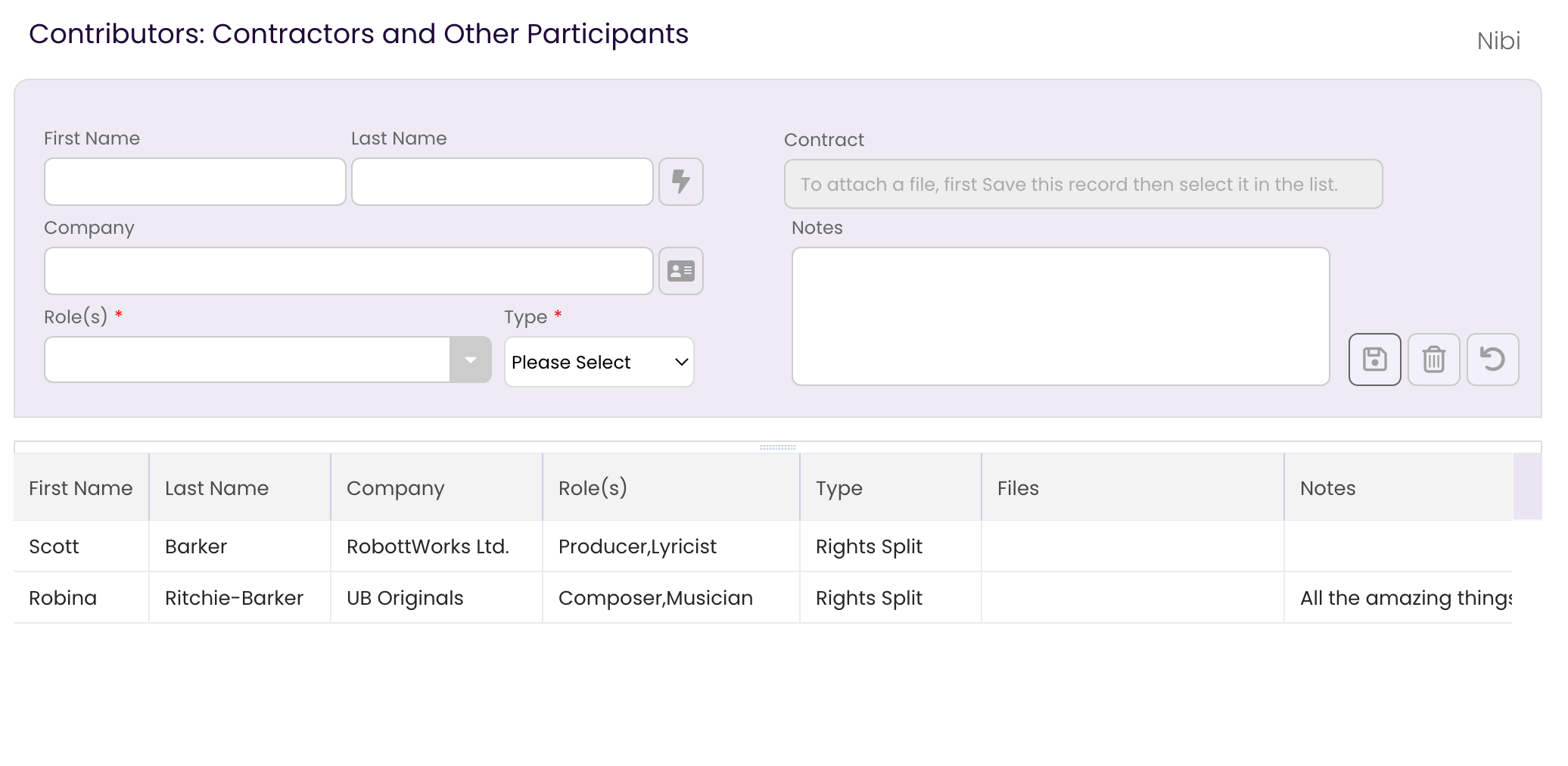This screenshot has width=1568, height=766.
Task: Open the Type 'Please Select' dropdown
Action: (x=599, y=362)
